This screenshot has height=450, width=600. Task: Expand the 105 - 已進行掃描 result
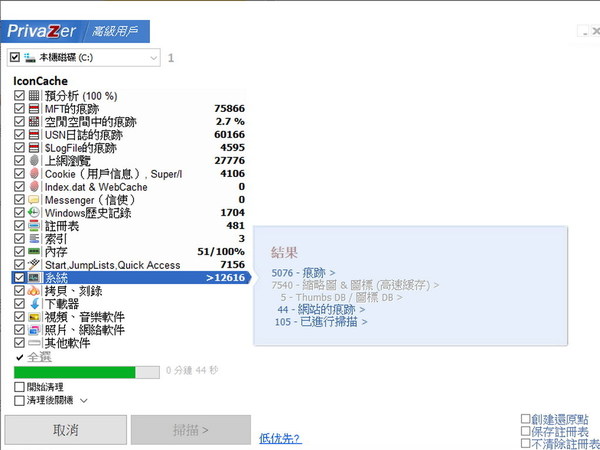(x=321, y=322)
